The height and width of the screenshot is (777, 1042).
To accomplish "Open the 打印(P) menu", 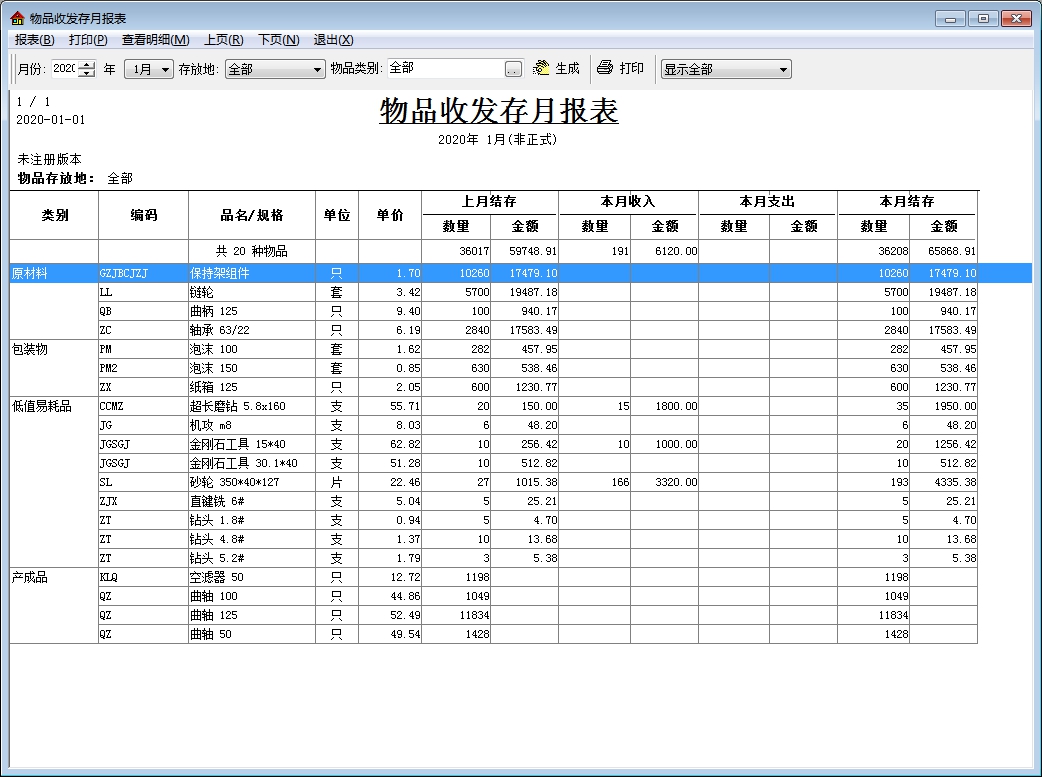I will (88, 40).
